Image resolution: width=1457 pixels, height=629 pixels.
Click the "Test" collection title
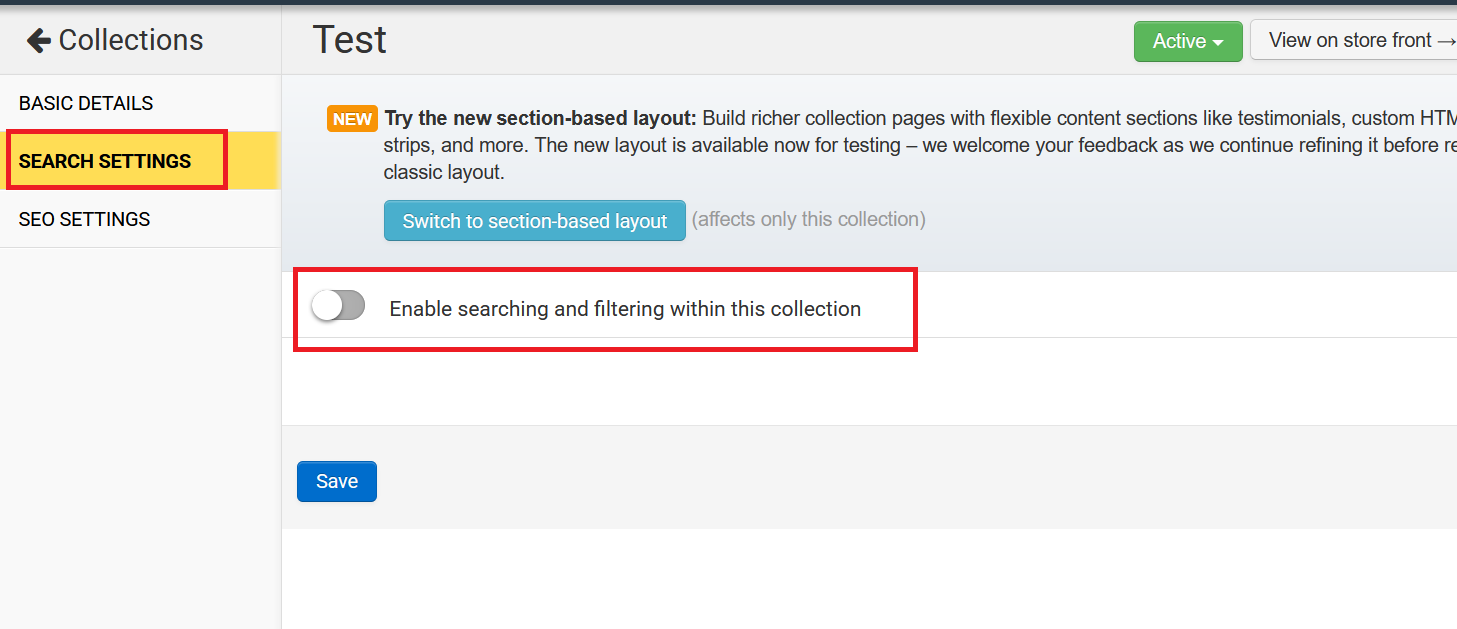(x=349, y=40)
